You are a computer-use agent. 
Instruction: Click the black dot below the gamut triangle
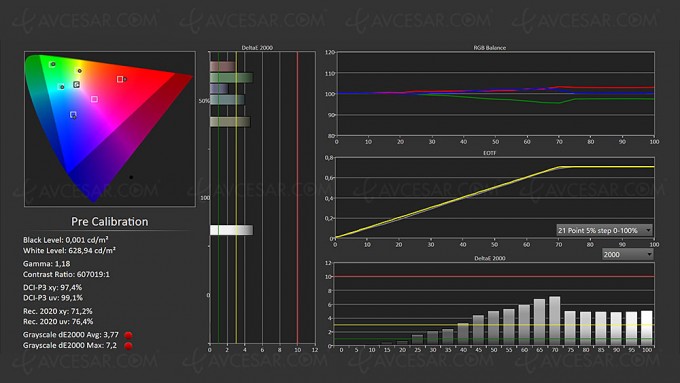tap(131, 177)
